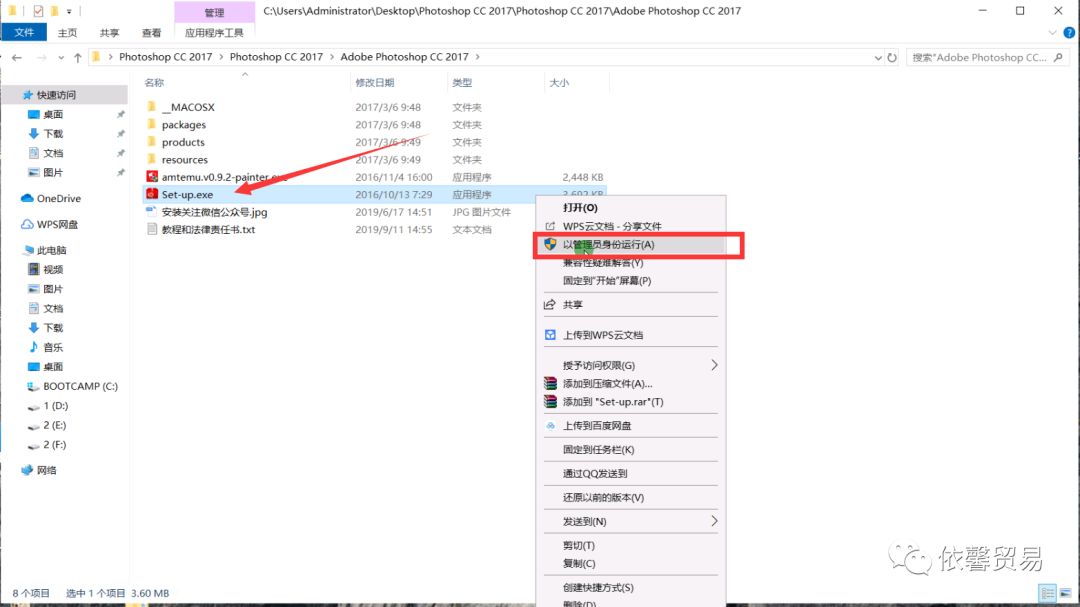Screen dimensions: 1080x607
Task: Click 共享 in the context menu
Action: point(572,305)
